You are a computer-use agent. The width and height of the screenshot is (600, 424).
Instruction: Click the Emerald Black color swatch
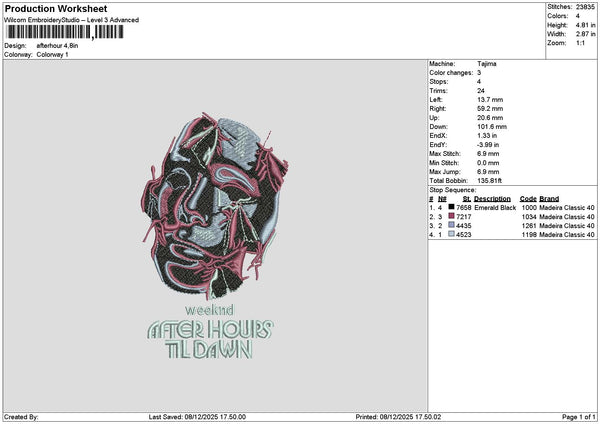click(452, 207)
